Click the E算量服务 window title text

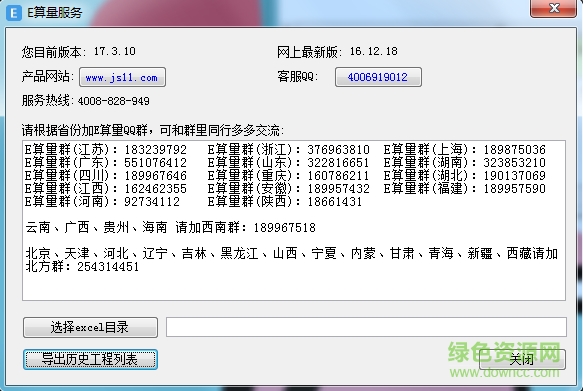coord(55,13)
